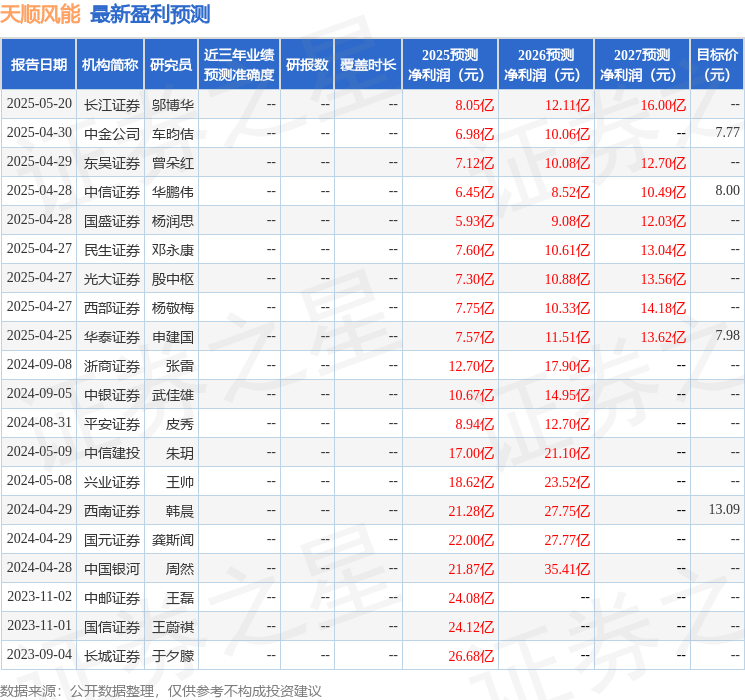
Task: Select institution 西部证券
Action: [x=112, y=308]
